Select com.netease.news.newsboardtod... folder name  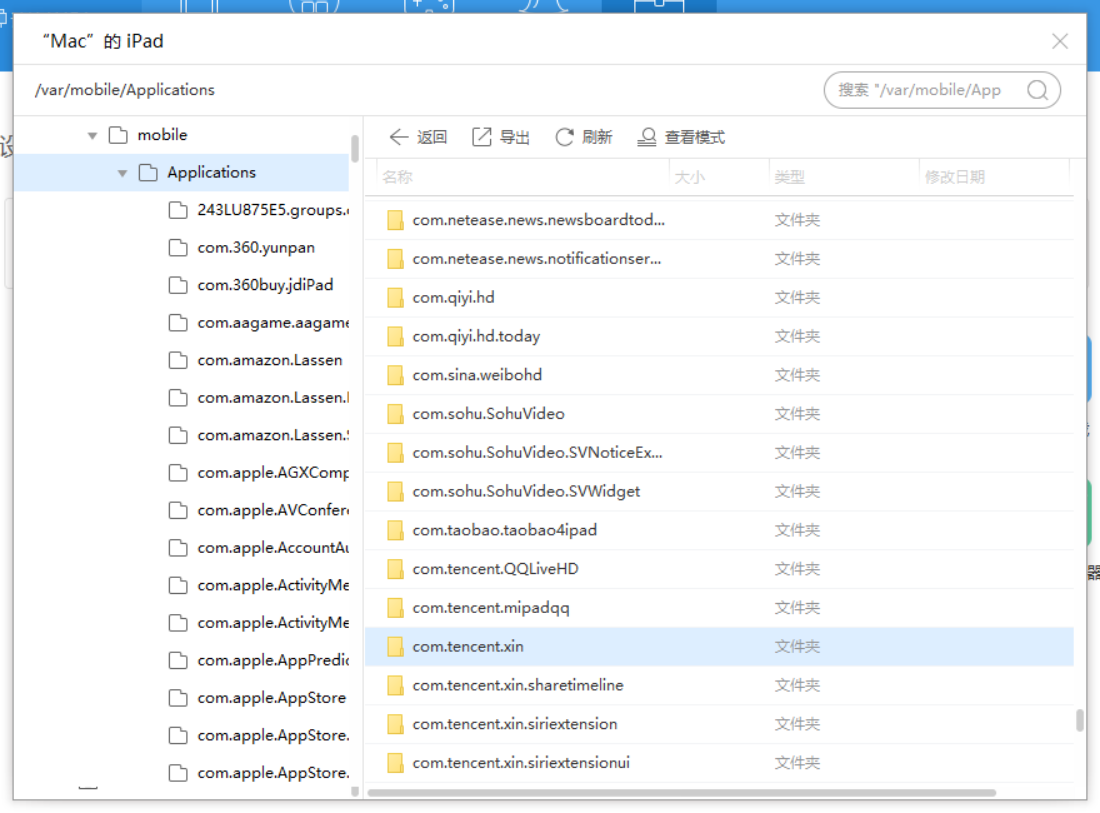pos(539,220)
